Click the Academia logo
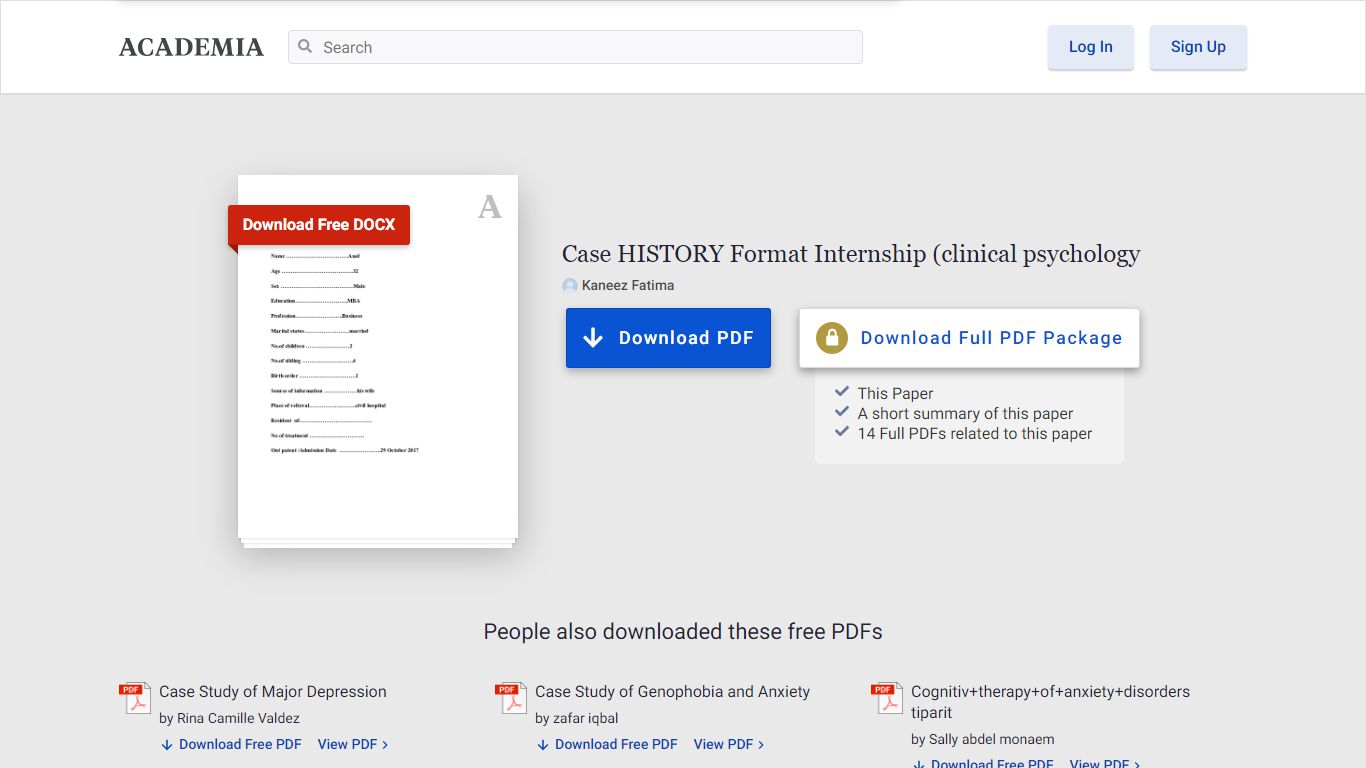1366x768 pixels. pos(191,47)
